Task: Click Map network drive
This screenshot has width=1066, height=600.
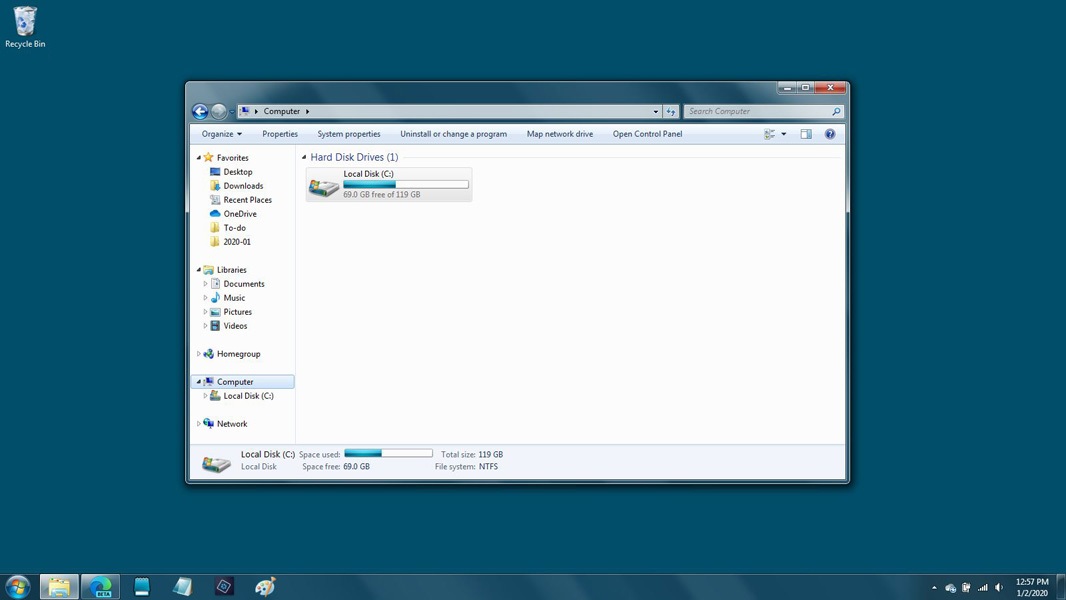Action: [560, 134]
